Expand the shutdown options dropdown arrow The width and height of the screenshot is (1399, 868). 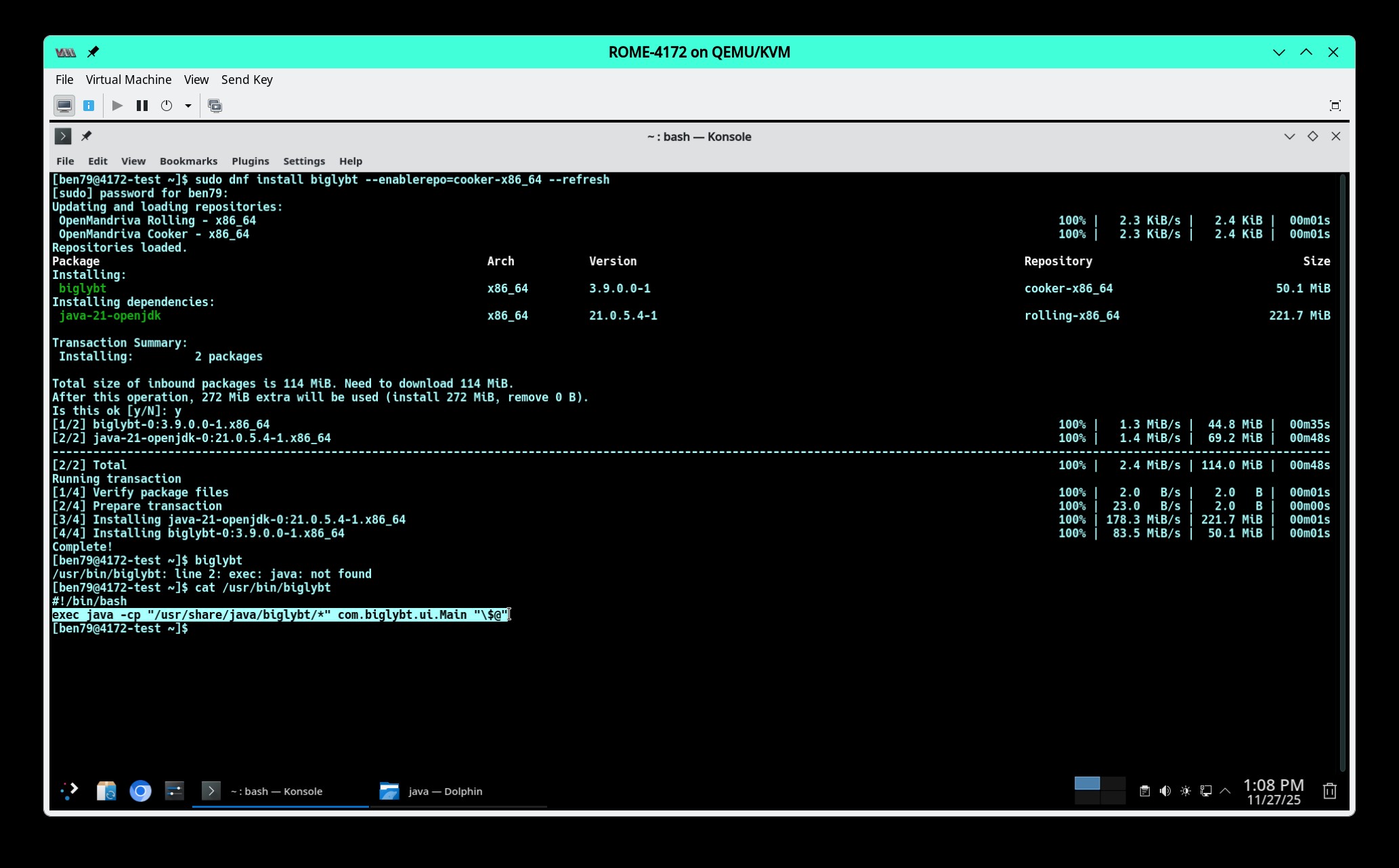point(188,106)
